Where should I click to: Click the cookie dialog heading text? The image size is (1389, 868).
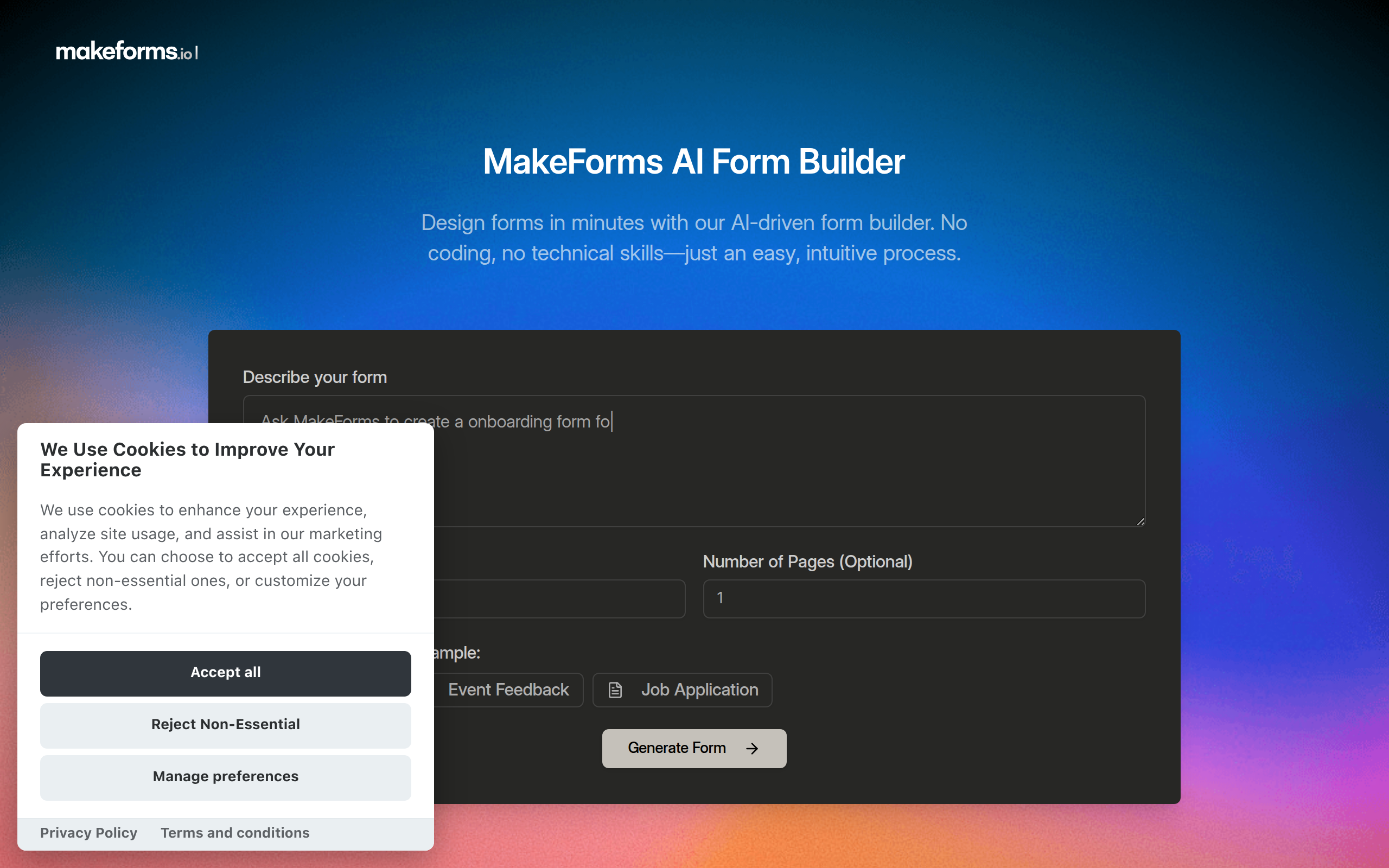[x=187, y=459]
